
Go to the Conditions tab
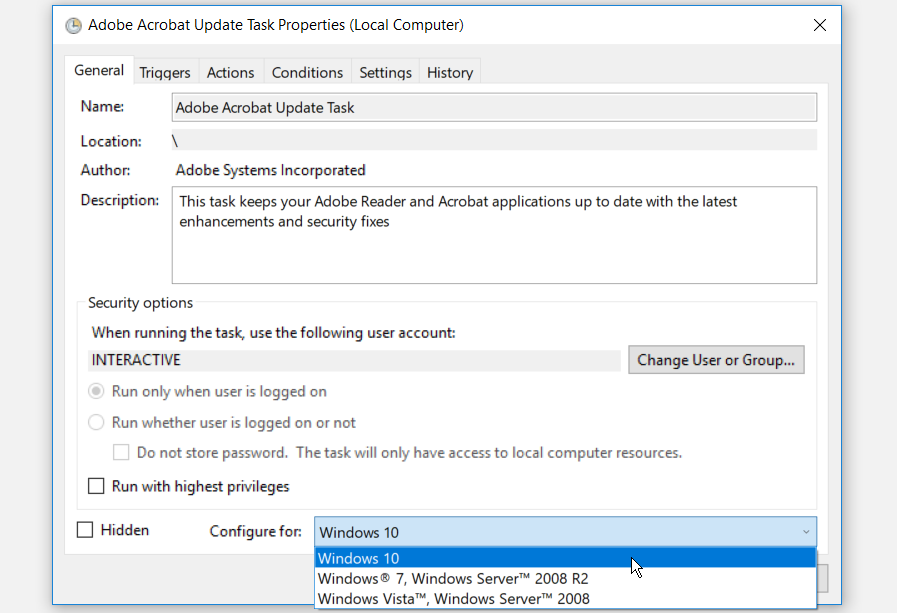(307, 72)
